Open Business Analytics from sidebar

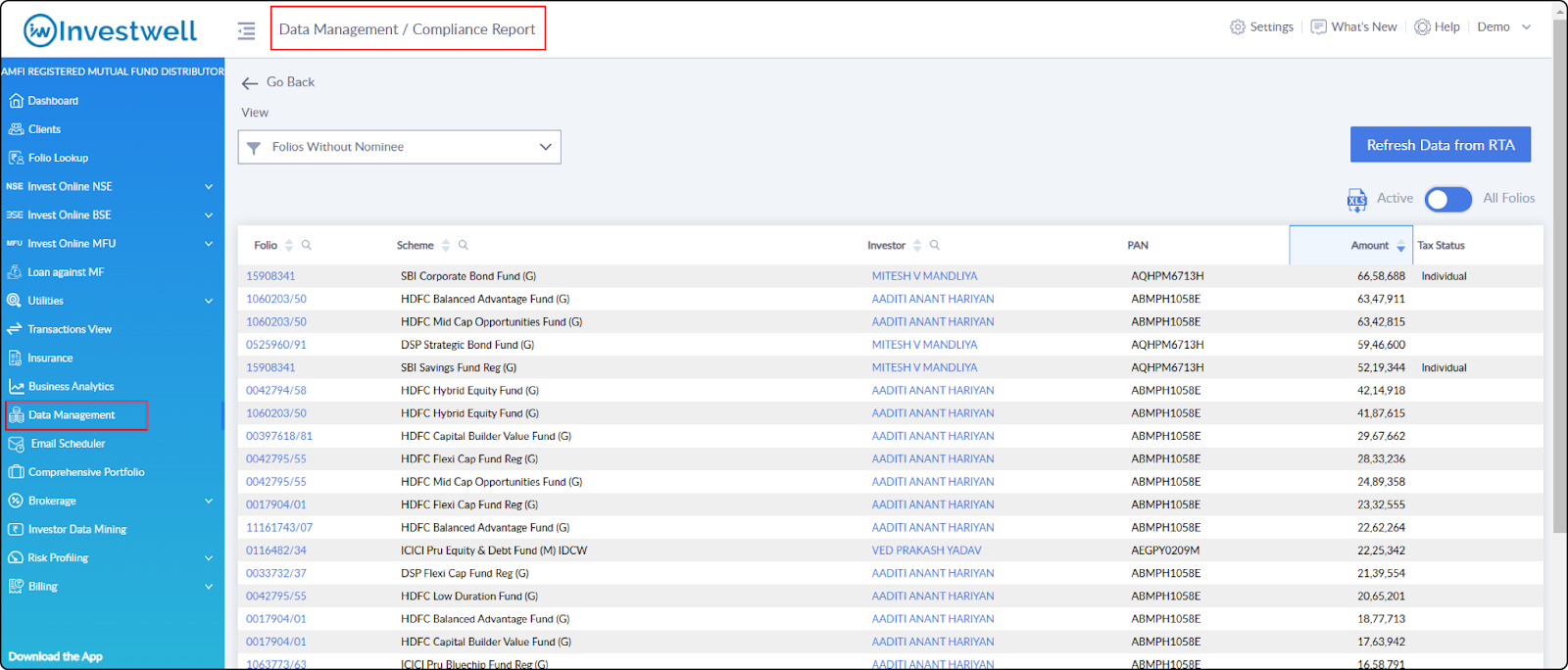[x=71, y=387]
